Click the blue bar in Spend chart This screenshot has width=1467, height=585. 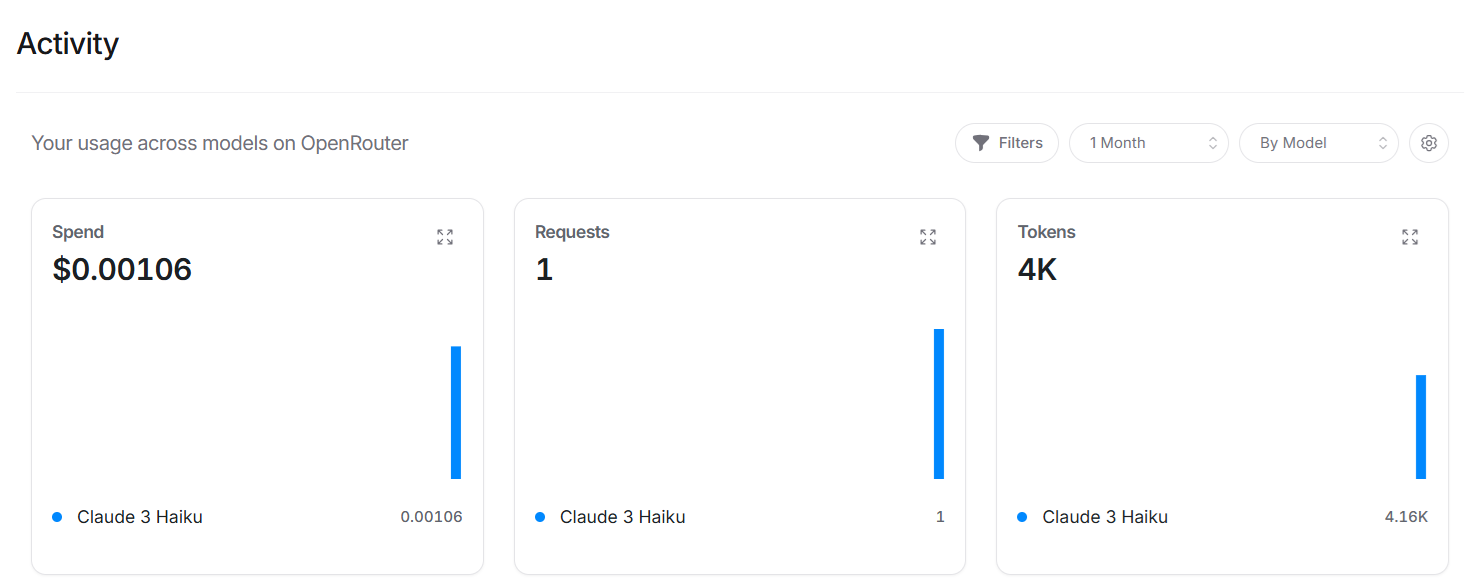click(456, 412)
